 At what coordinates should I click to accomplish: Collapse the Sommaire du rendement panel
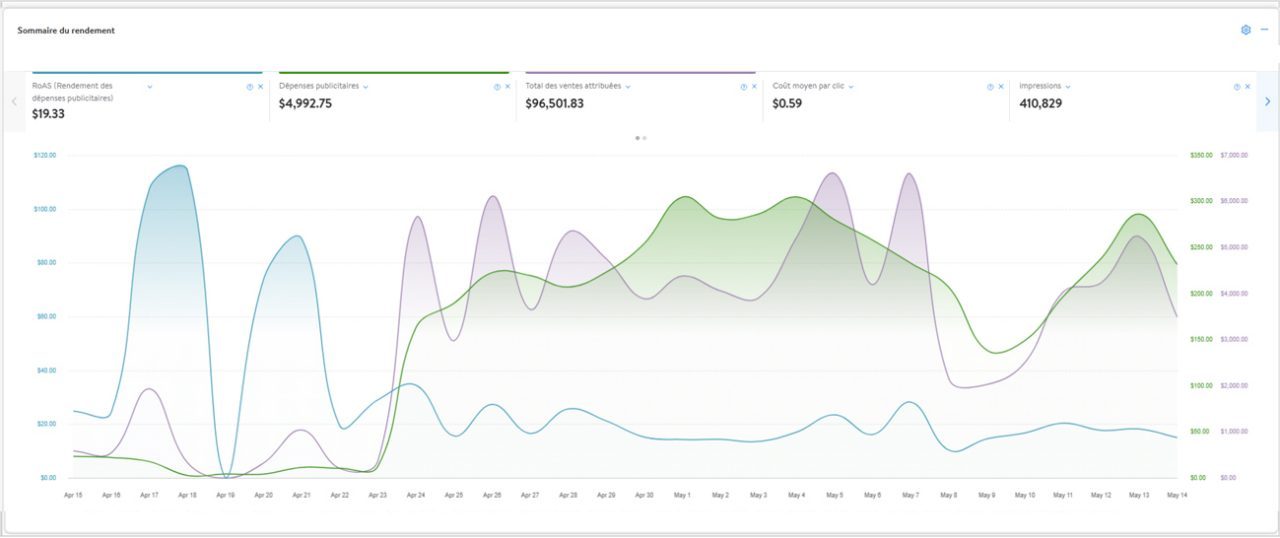(x=1264, y=30)
